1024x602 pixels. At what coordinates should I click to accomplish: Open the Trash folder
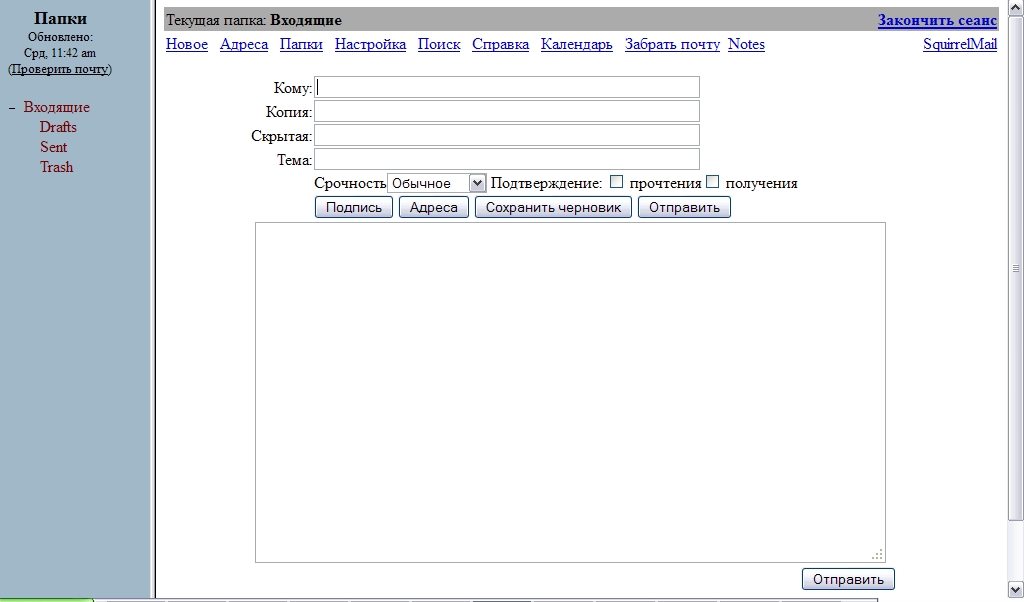pyautogui.click(x=56, y=167)
